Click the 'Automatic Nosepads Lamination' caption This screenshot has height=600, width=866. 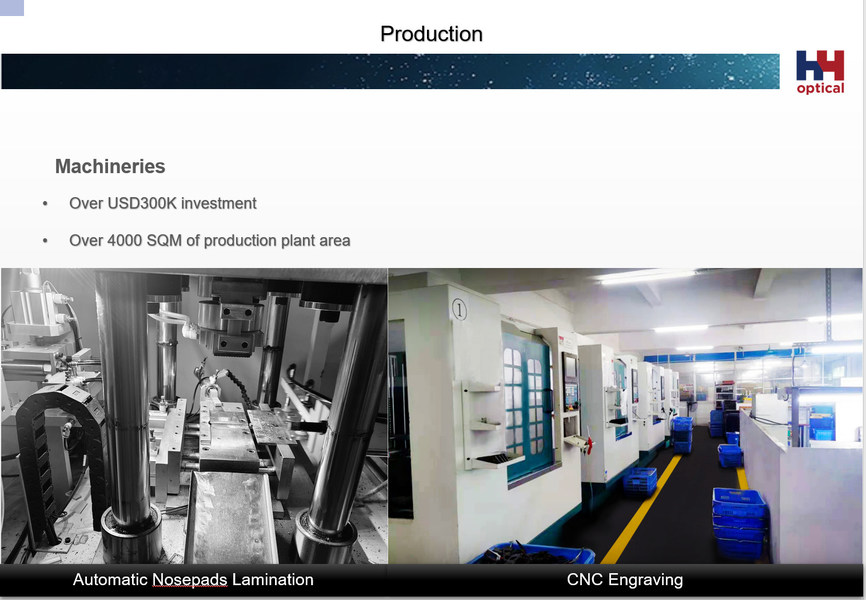(193, 580)
